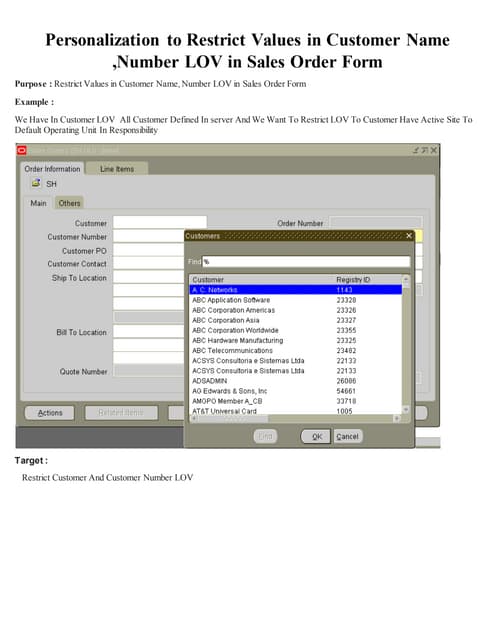This screenshot has width=495, height=640.
Task: Click the folder icon beside SH
Action: 36,183
